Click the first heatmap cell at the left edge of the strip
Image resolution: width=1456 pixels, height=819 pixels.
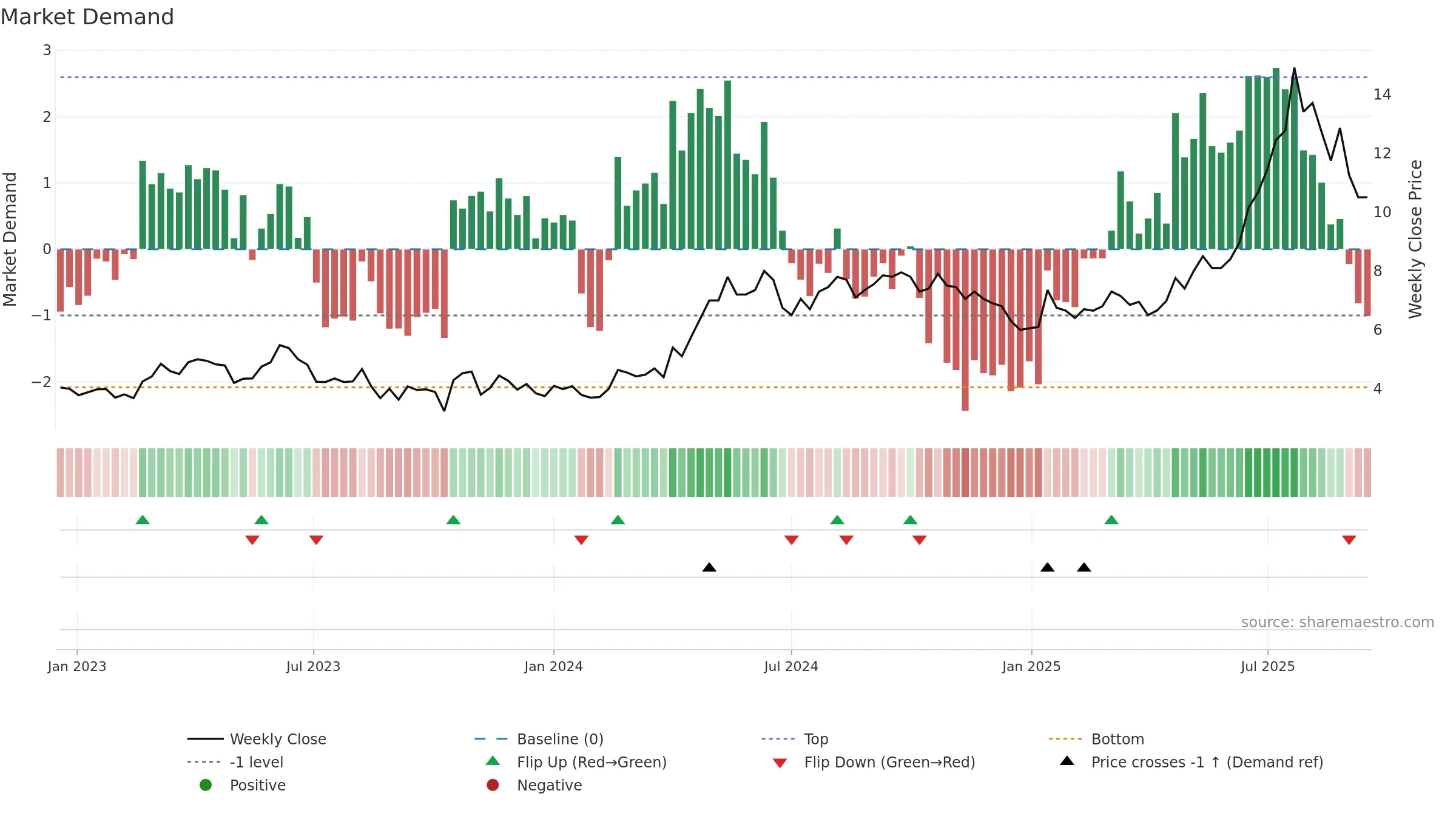[60, 473]
